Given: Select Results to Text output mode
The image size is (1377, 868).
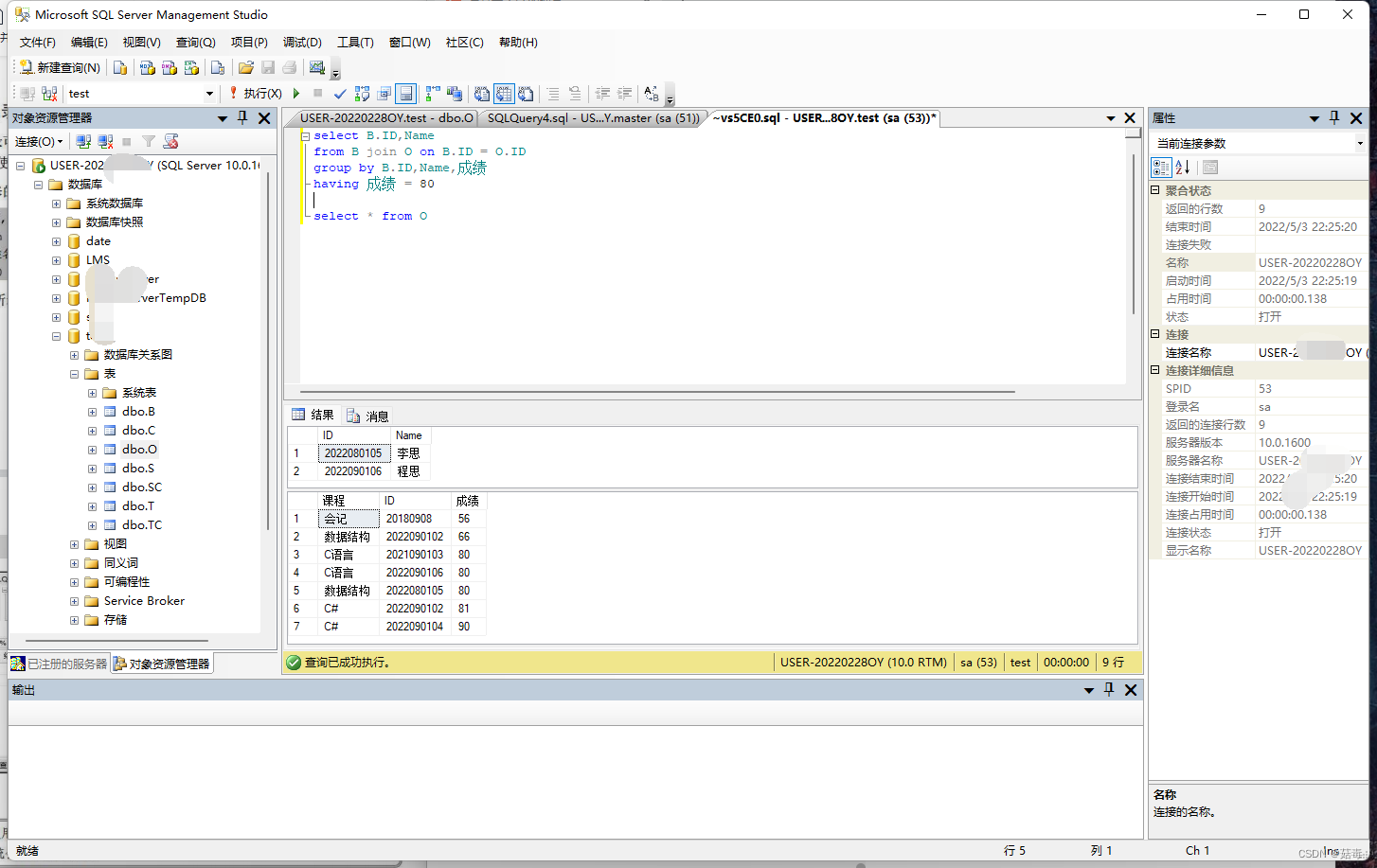Looking at the screenshot, I should (x=482, y=94).
